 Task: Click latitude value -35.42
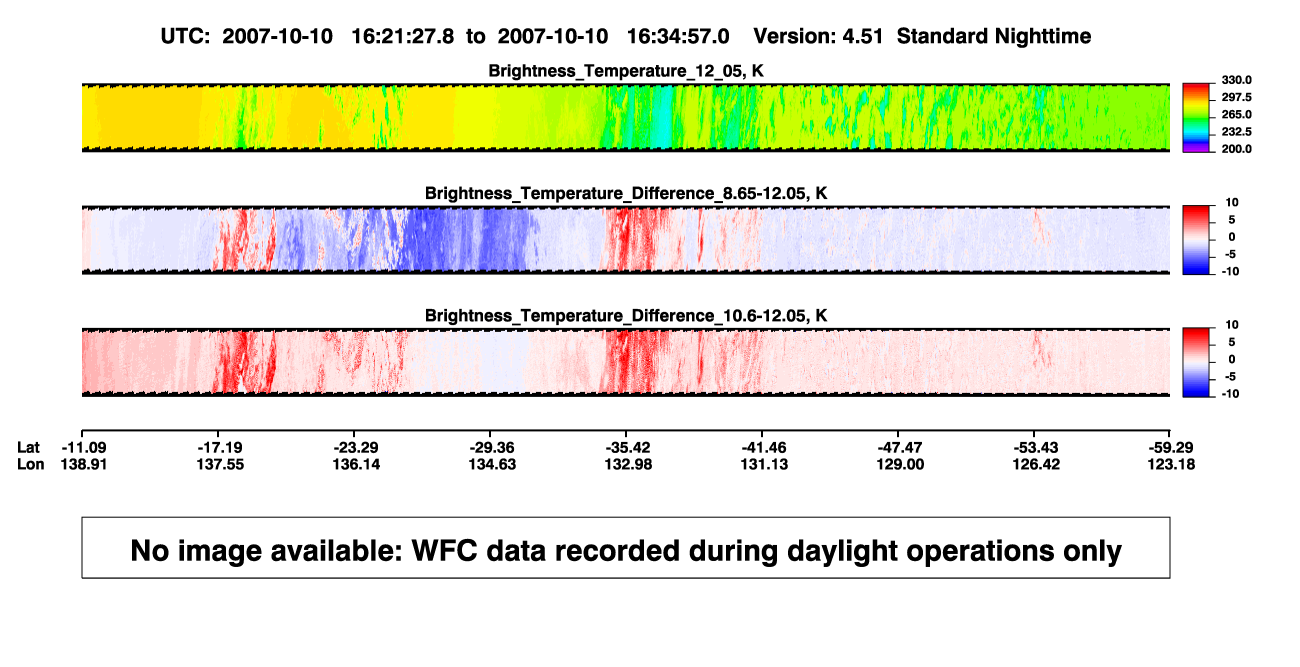(628, 447)
